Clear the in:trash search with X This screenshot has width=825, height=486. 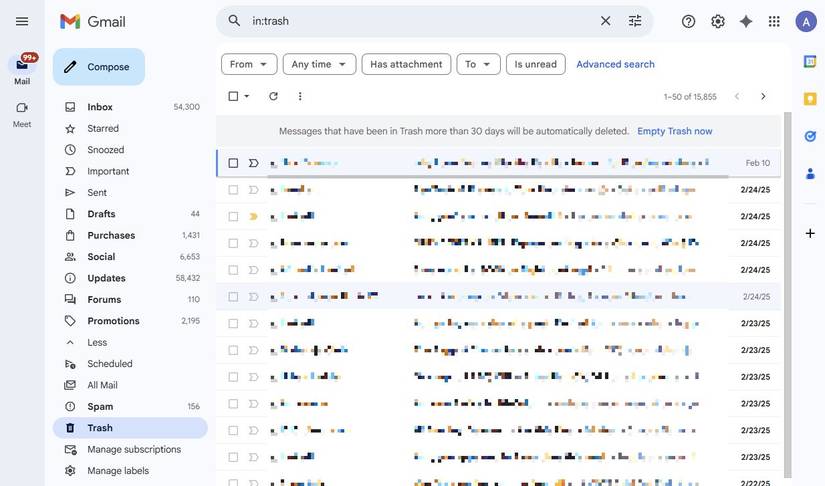tap(606, 21)
